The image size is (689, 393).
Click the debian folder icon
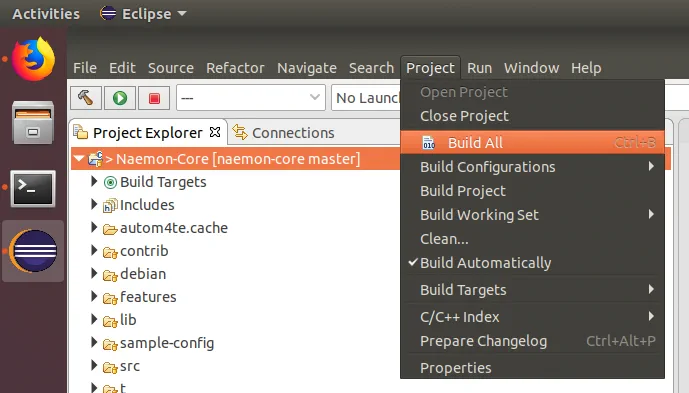pos(110,275)
